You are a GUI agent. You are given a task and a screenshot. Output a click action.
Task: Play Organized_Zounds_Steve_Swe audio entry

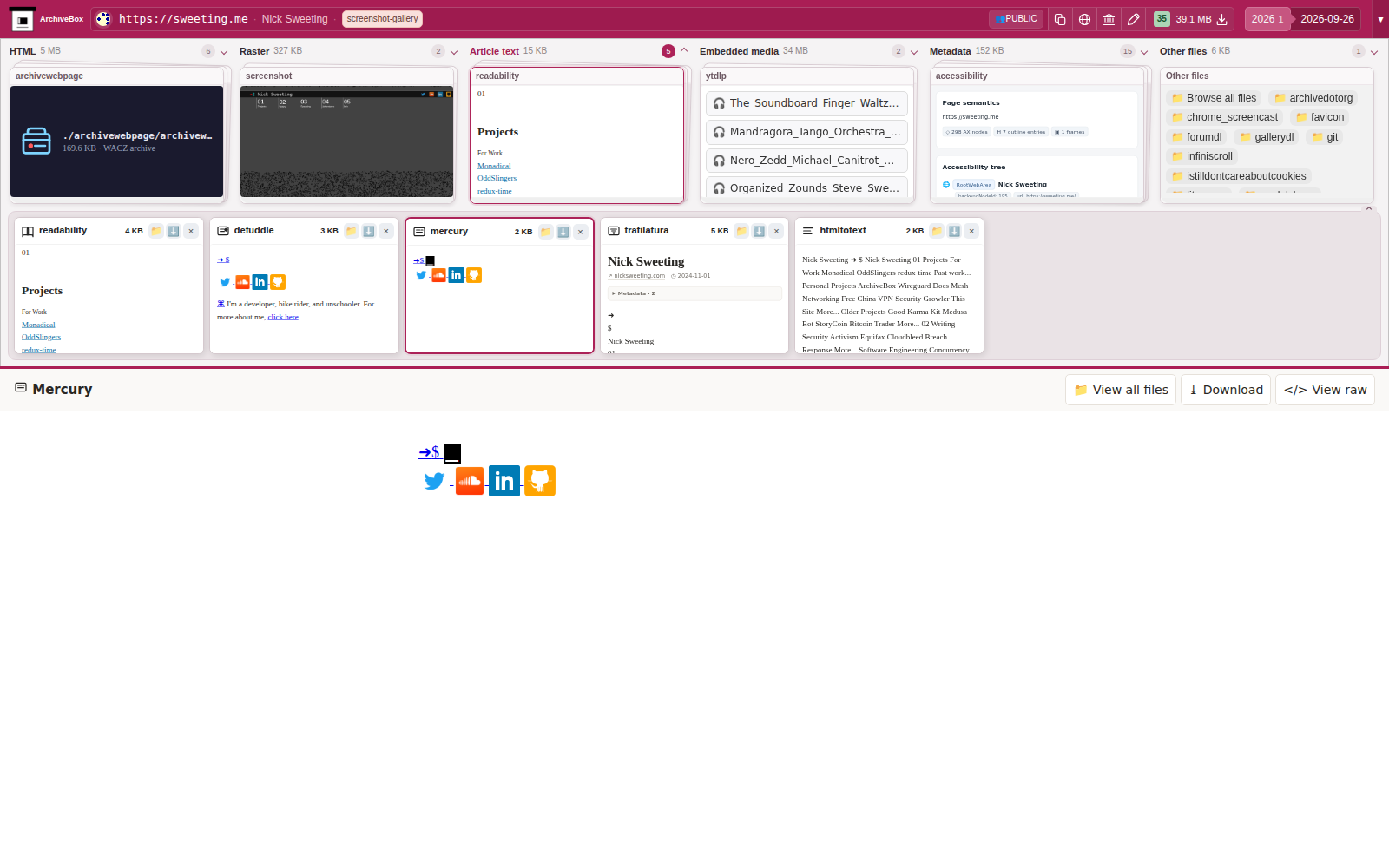(x=806, y=187)
